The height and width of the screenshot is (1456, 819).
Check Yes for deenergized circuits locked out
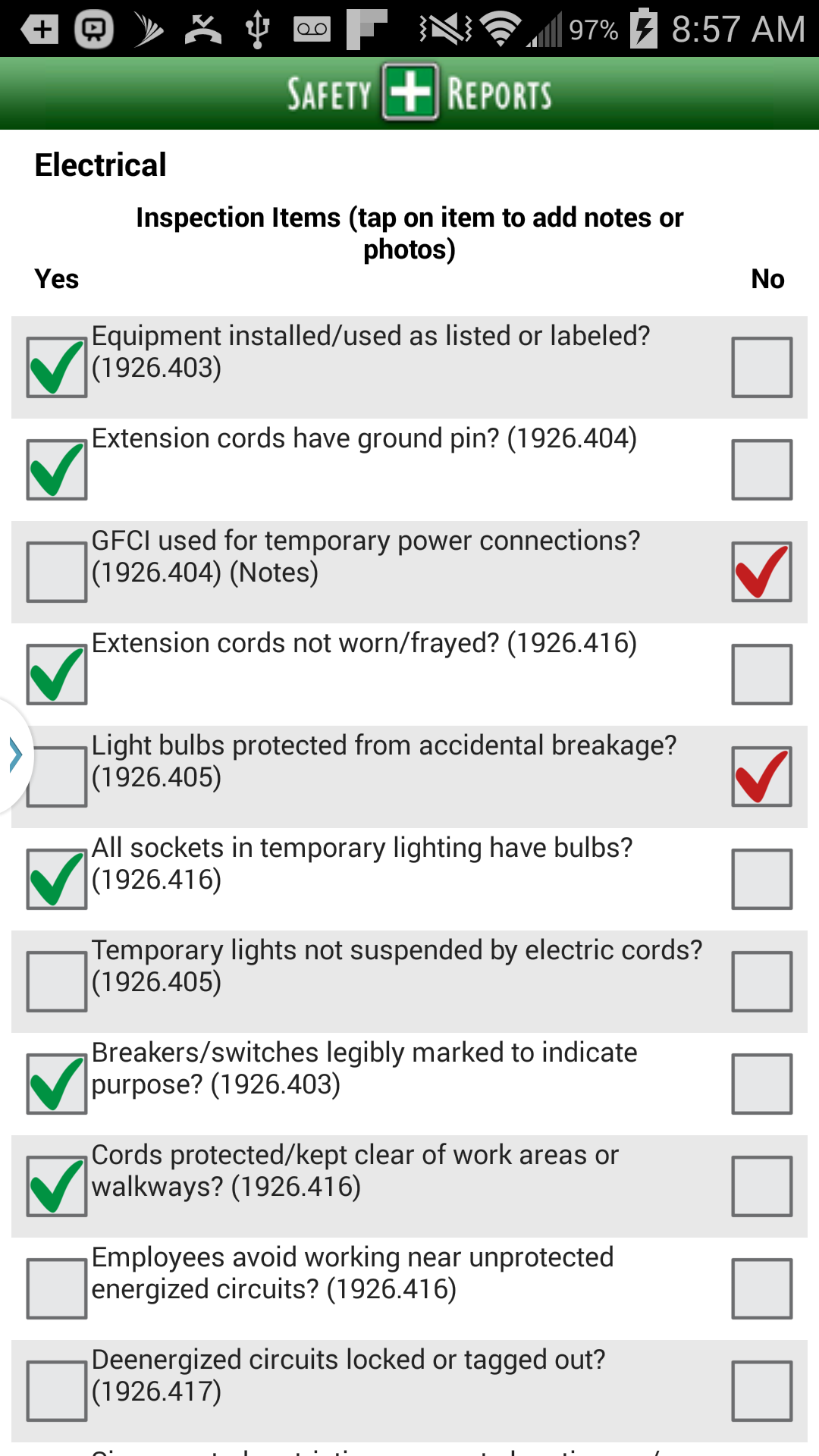56,1388
